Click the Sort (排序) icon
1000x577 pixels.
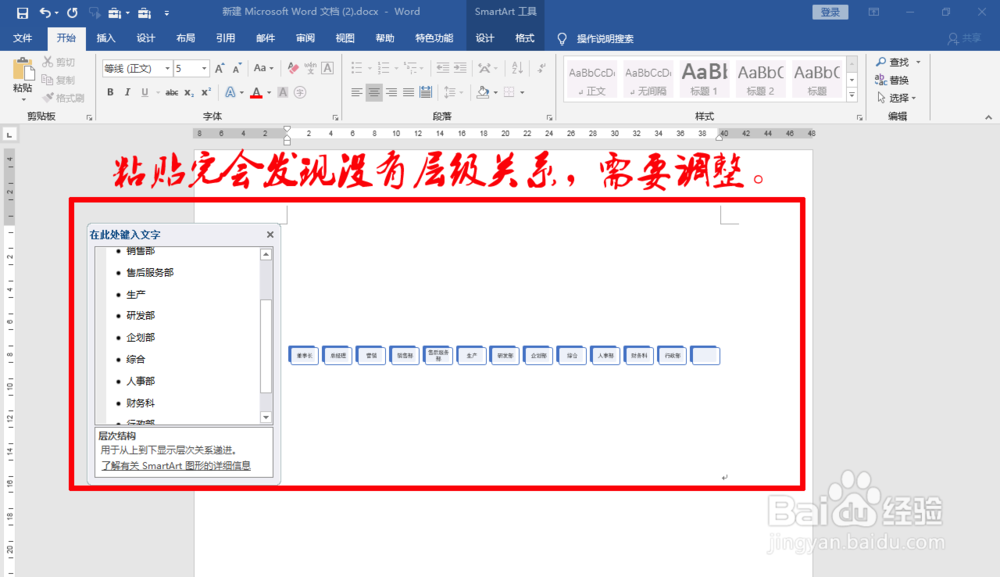click(518, 68)
